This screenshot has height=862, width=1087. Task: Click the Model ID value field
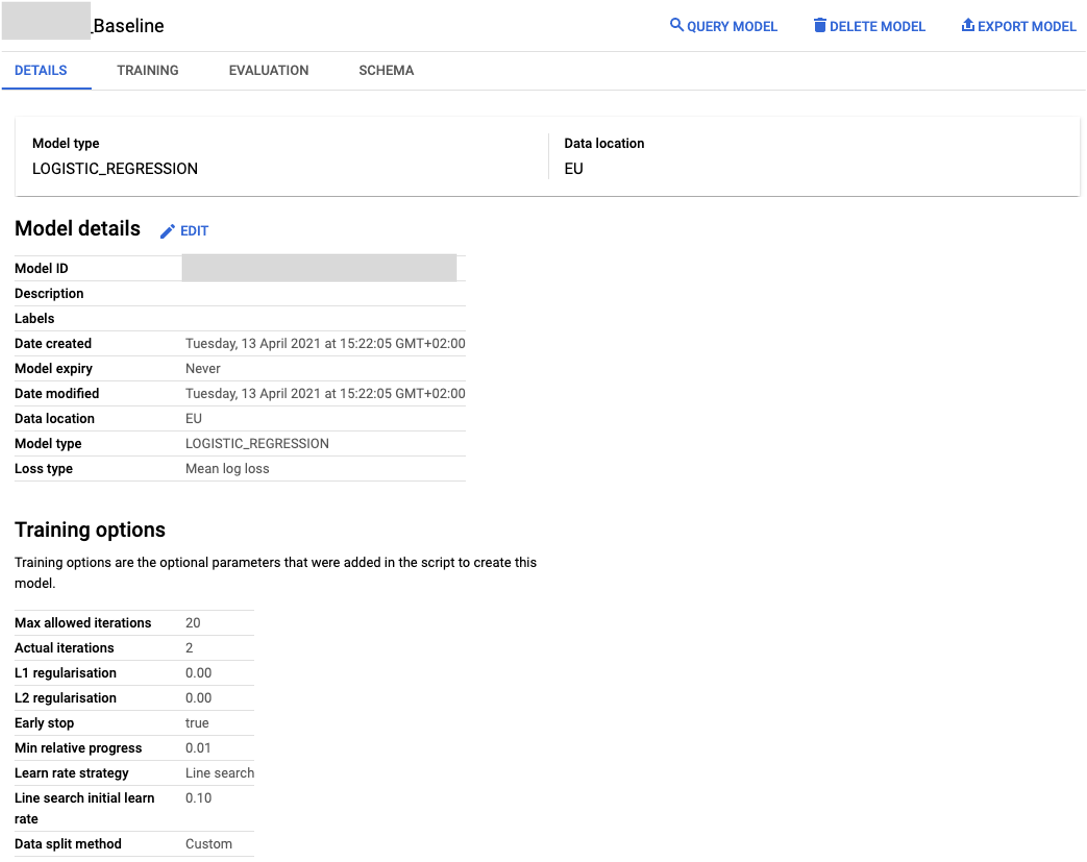coord(318,267)
